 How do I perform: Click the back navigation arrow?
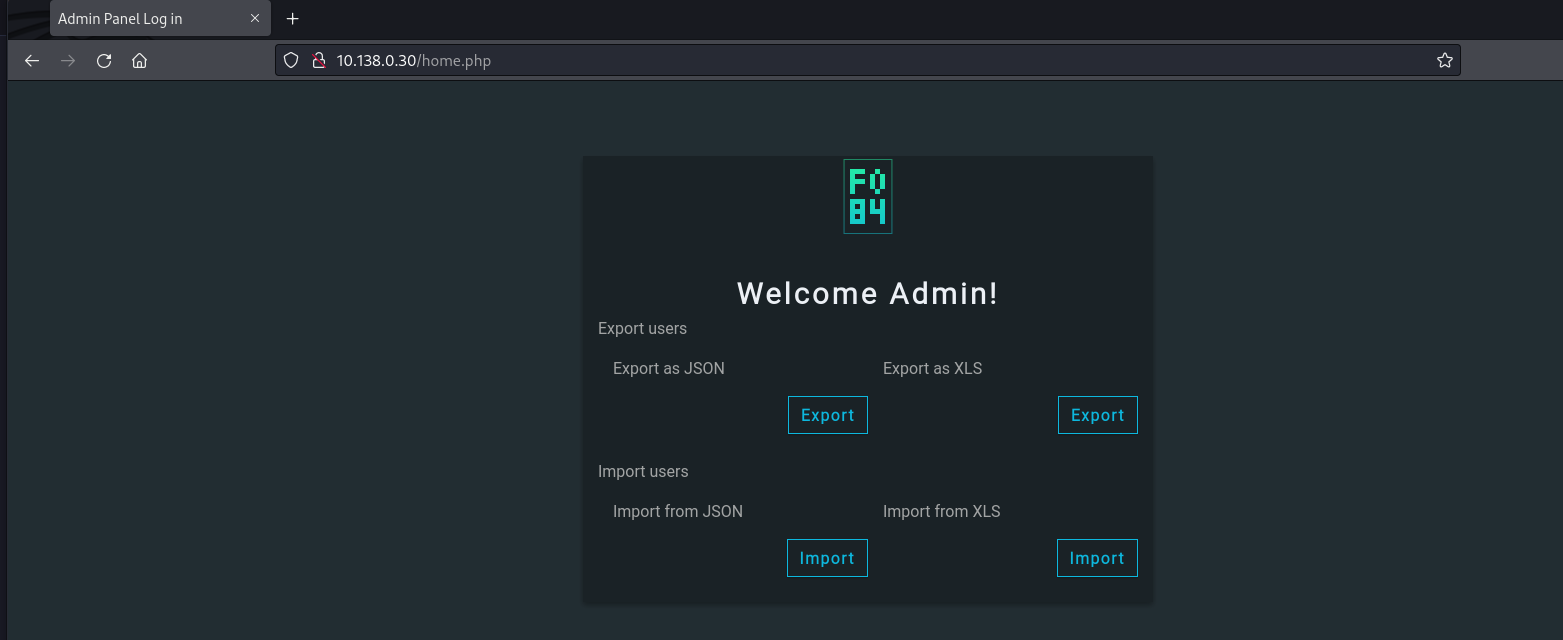(x=32, y=61)
